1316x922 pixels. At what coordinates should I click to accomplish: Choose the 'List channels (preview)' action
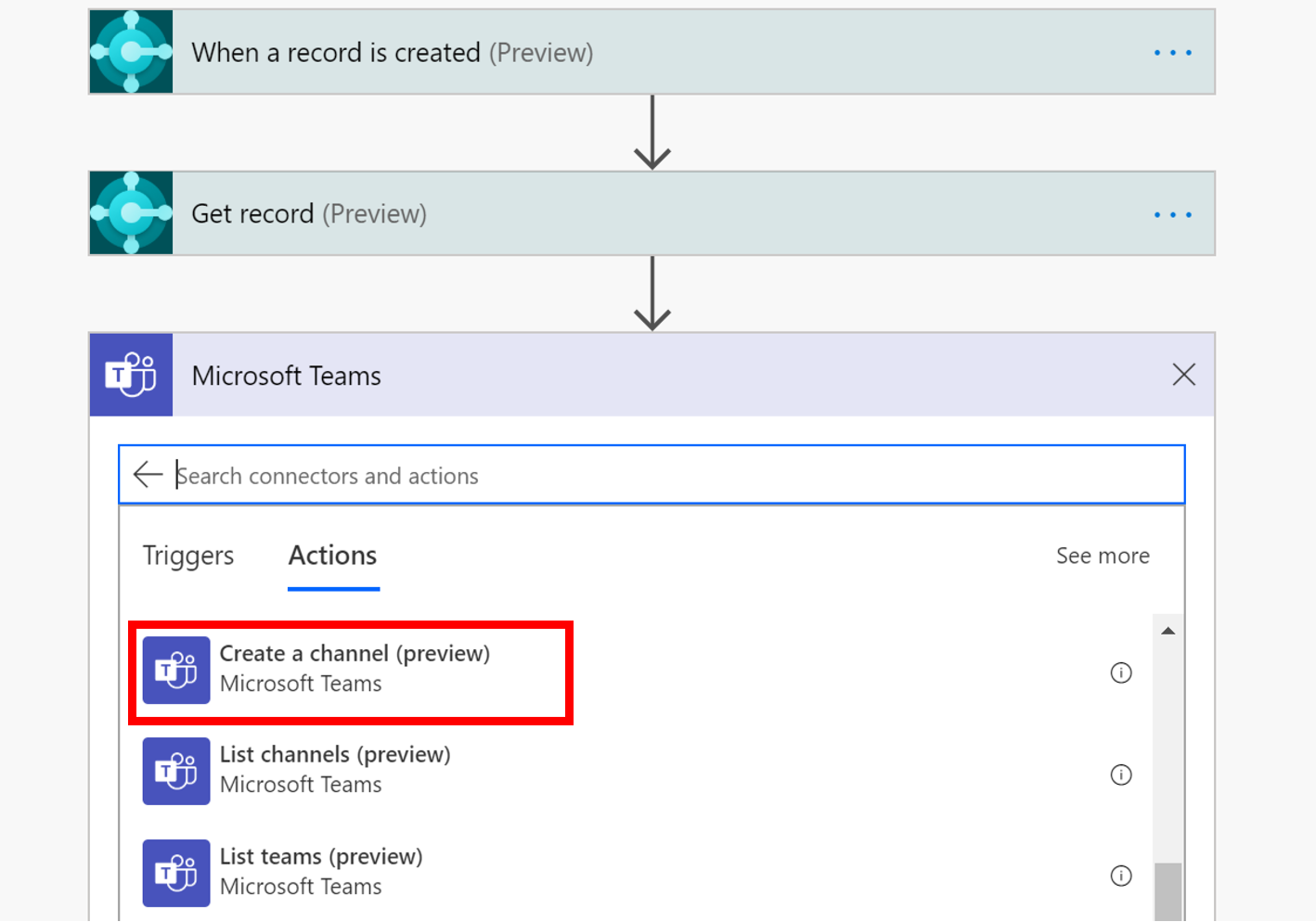pos(637,770)
